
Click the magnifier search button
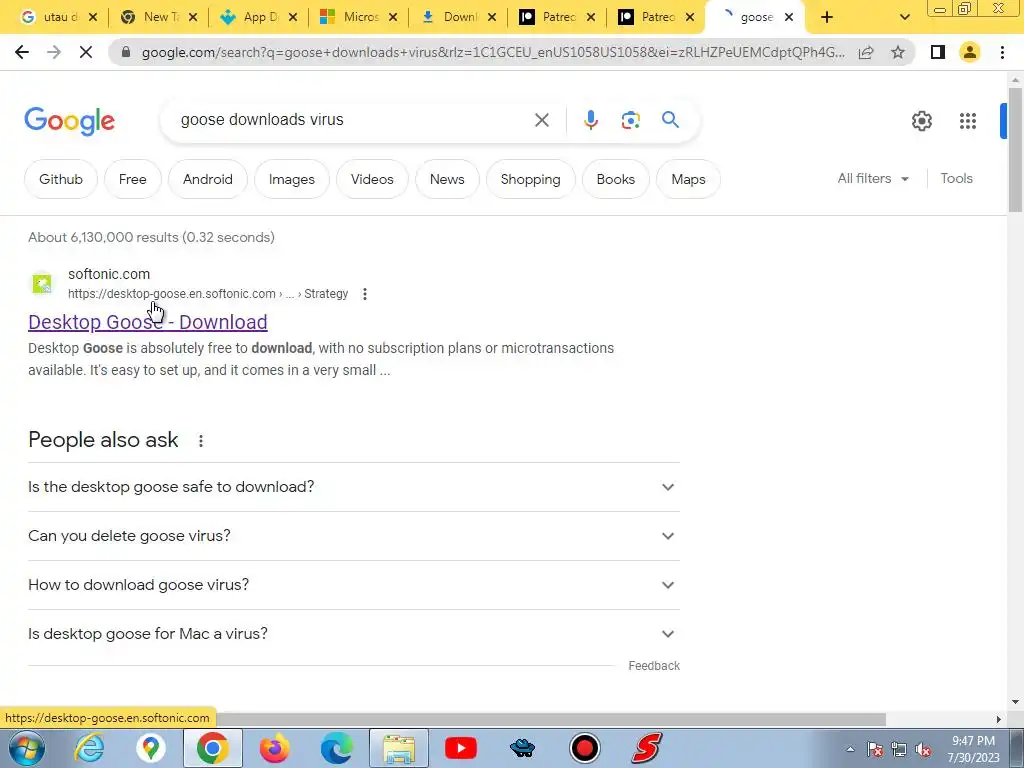[x=670, y=120]
